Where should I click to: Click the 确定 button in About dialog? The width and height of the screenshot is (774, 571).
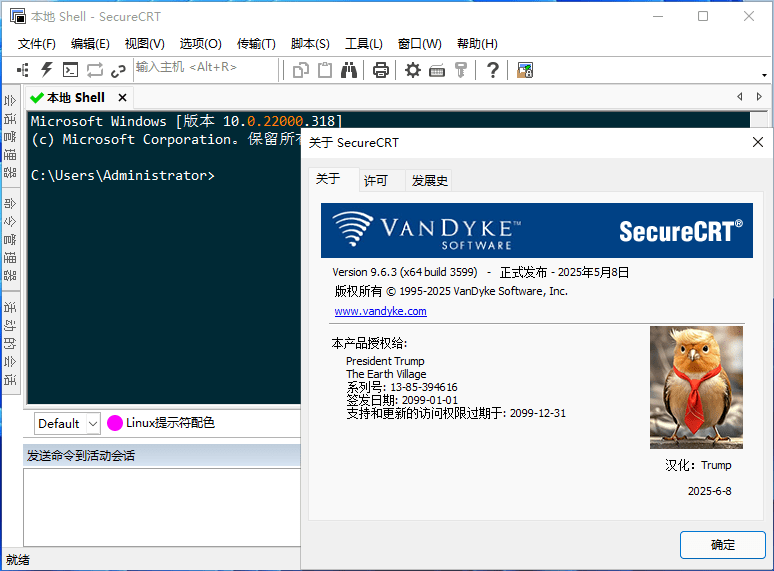coord(722,545)
